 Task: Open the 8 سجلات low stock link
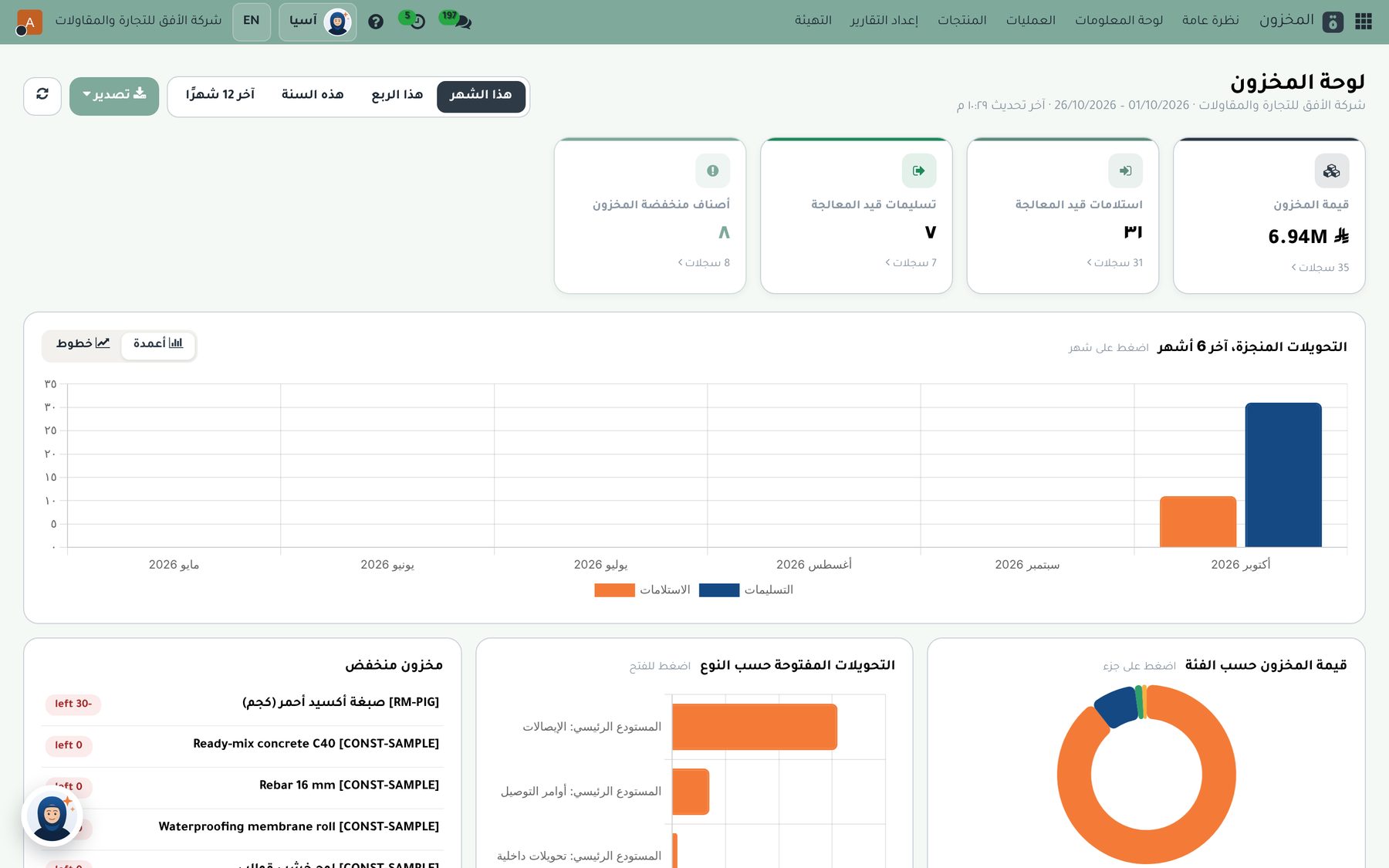704,263
